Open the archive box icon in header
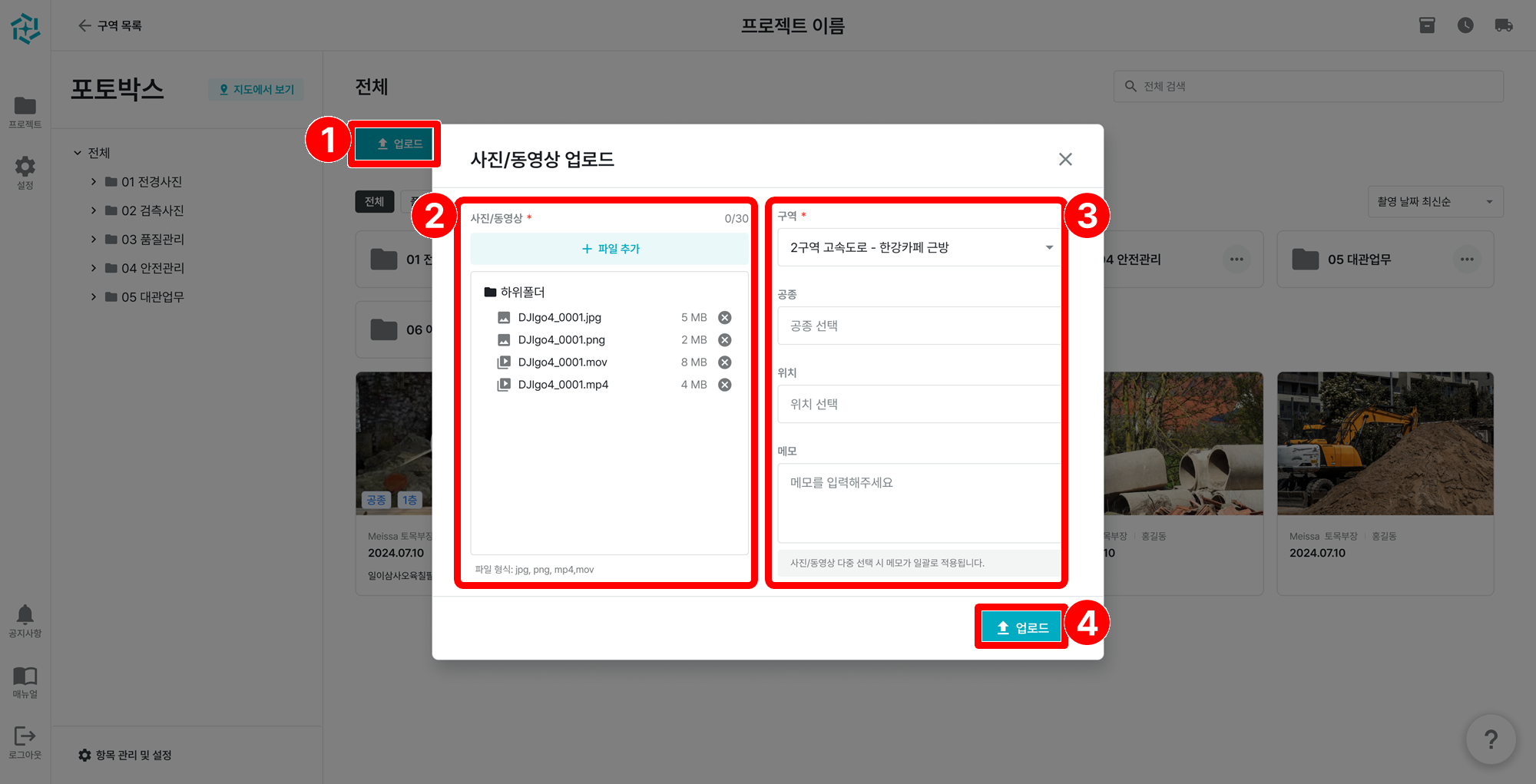This screenshot has height=784, width=1536. [1427, 25]
